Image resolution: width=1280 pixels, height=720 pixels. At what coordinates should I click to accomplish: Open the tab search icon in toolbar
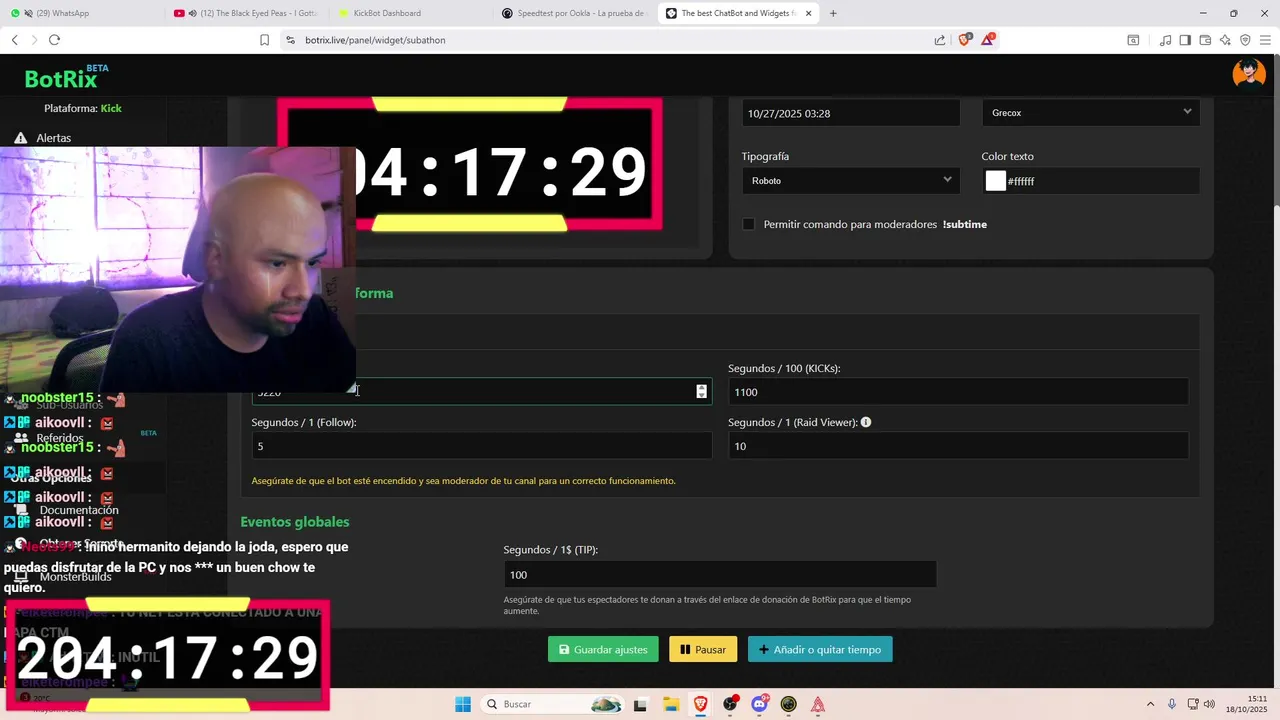pos(1133,40)
